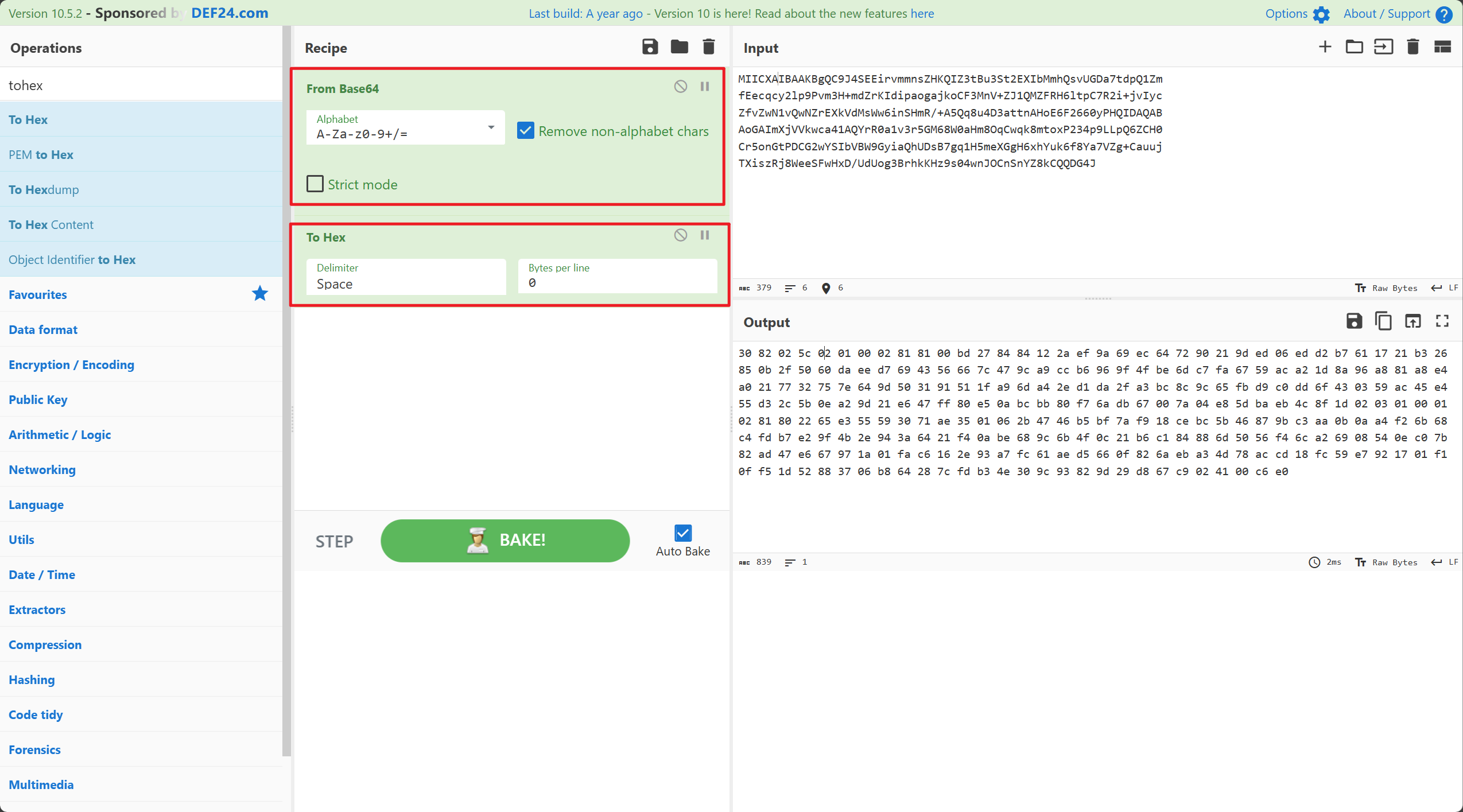
Task: Select the To Hexdump operation
Action: [44, 189]
